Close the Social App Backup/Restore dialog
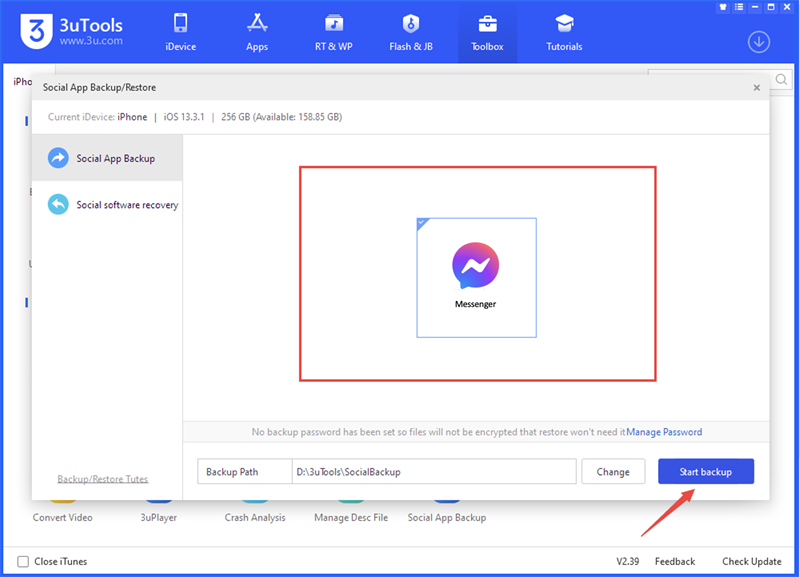 click(757, 88)
